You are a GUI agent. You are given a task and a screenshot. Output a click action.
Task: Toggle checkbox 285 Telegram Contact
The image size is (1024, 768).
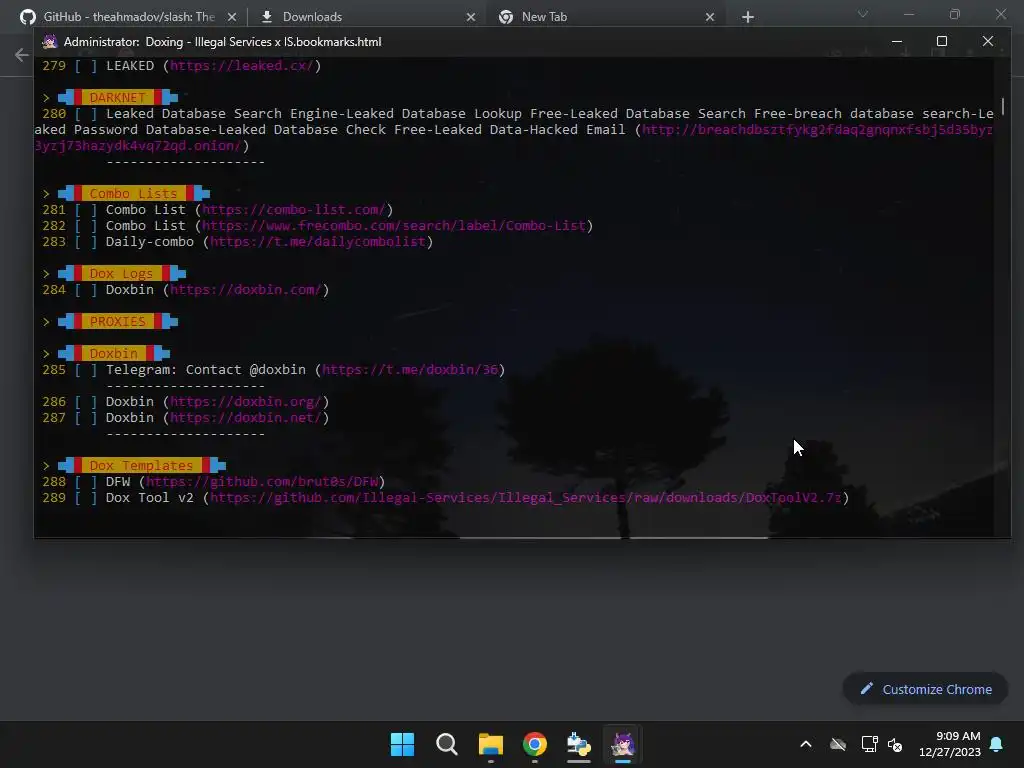pos(86,370)
